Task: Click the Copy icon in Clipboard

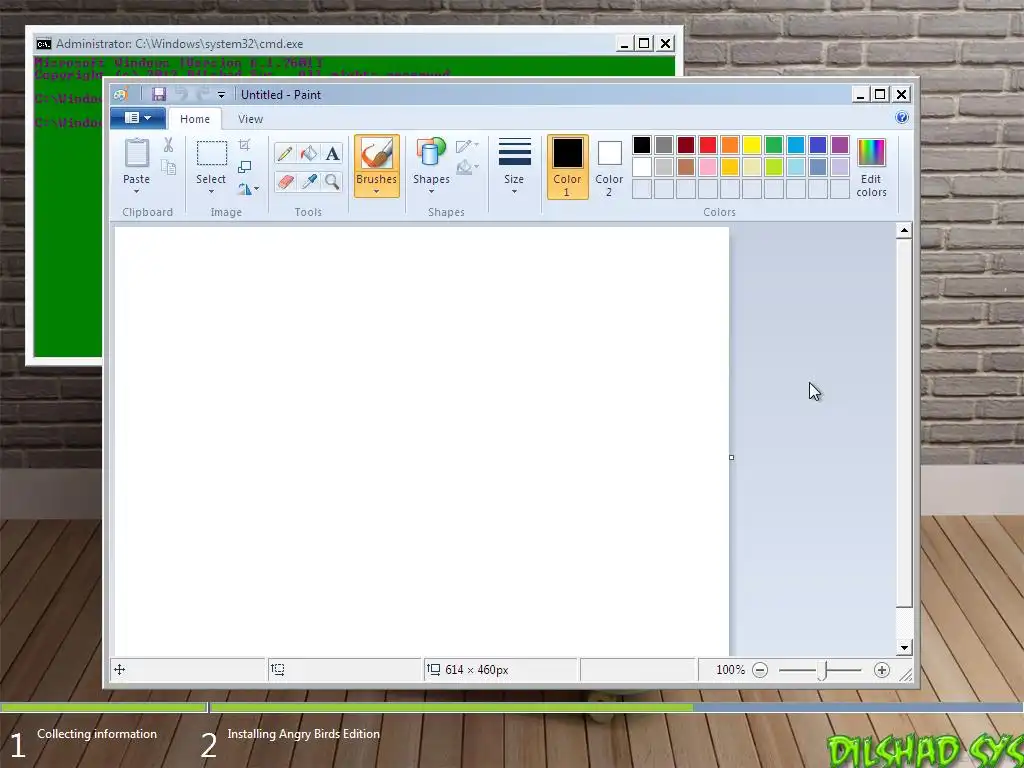Action: point(168,167)
